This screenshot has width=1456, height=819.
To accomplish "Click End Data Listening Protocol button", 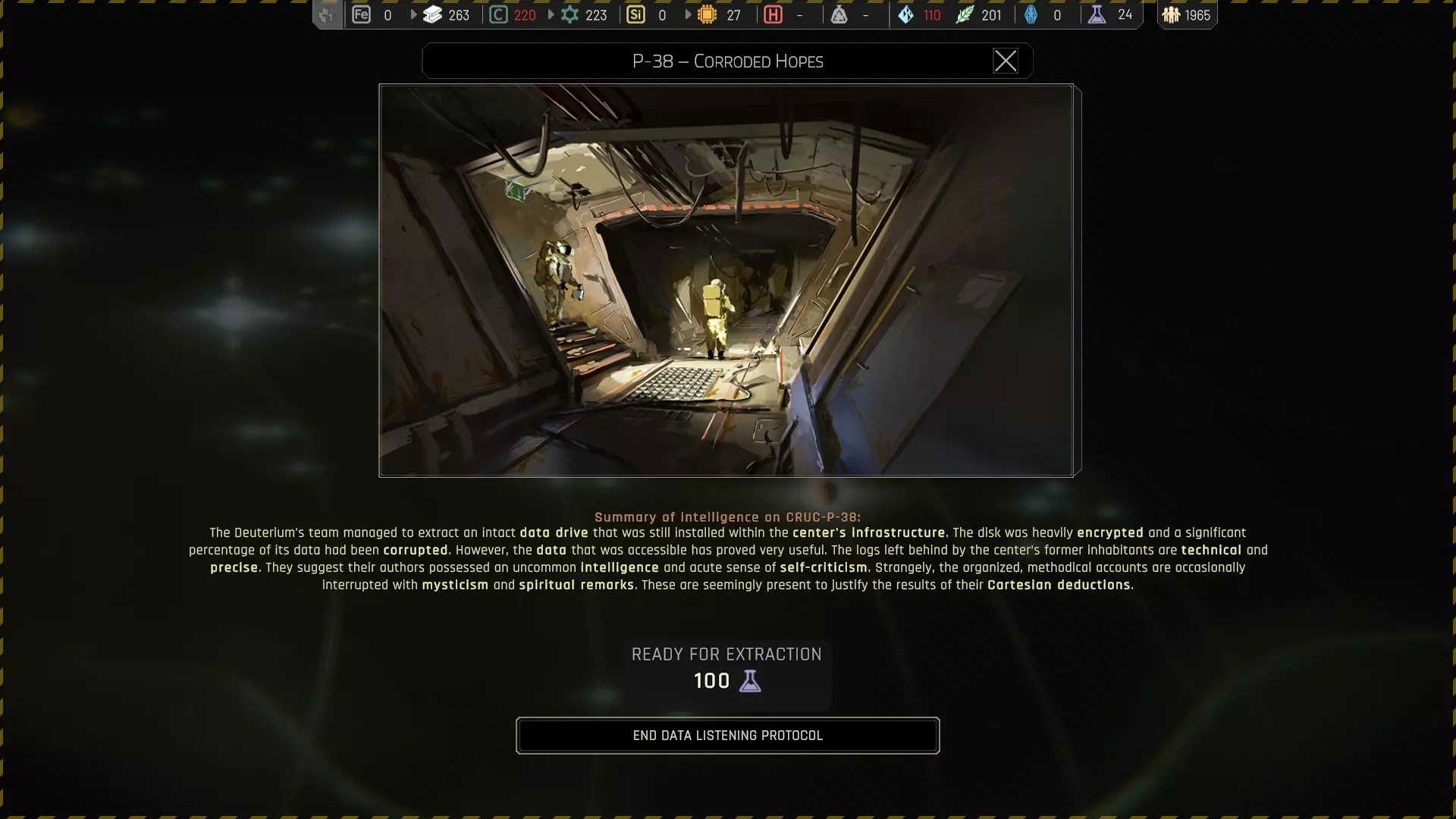I will coord(727,735).
